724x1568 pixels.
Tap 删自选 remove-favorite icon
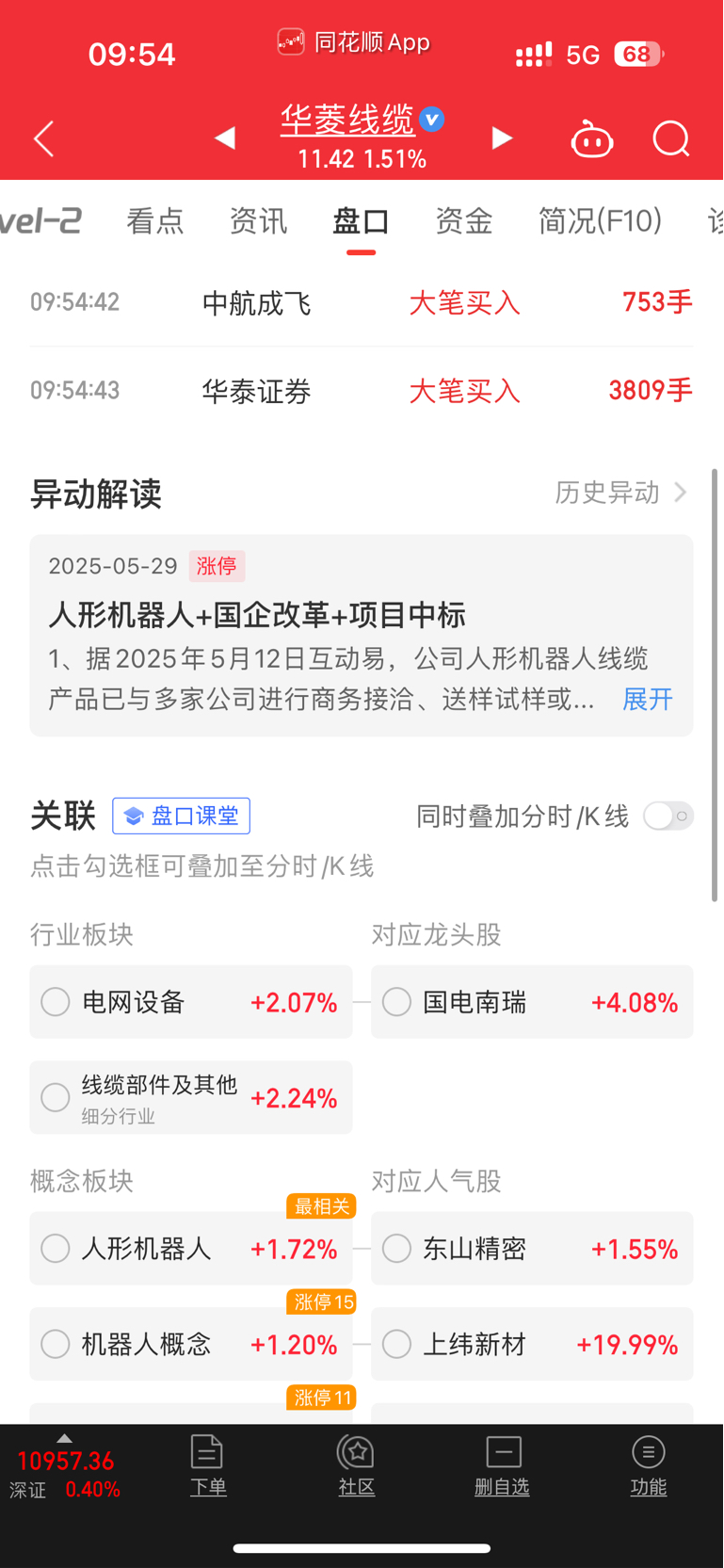pyautogui.click(x=503, y=1451)
